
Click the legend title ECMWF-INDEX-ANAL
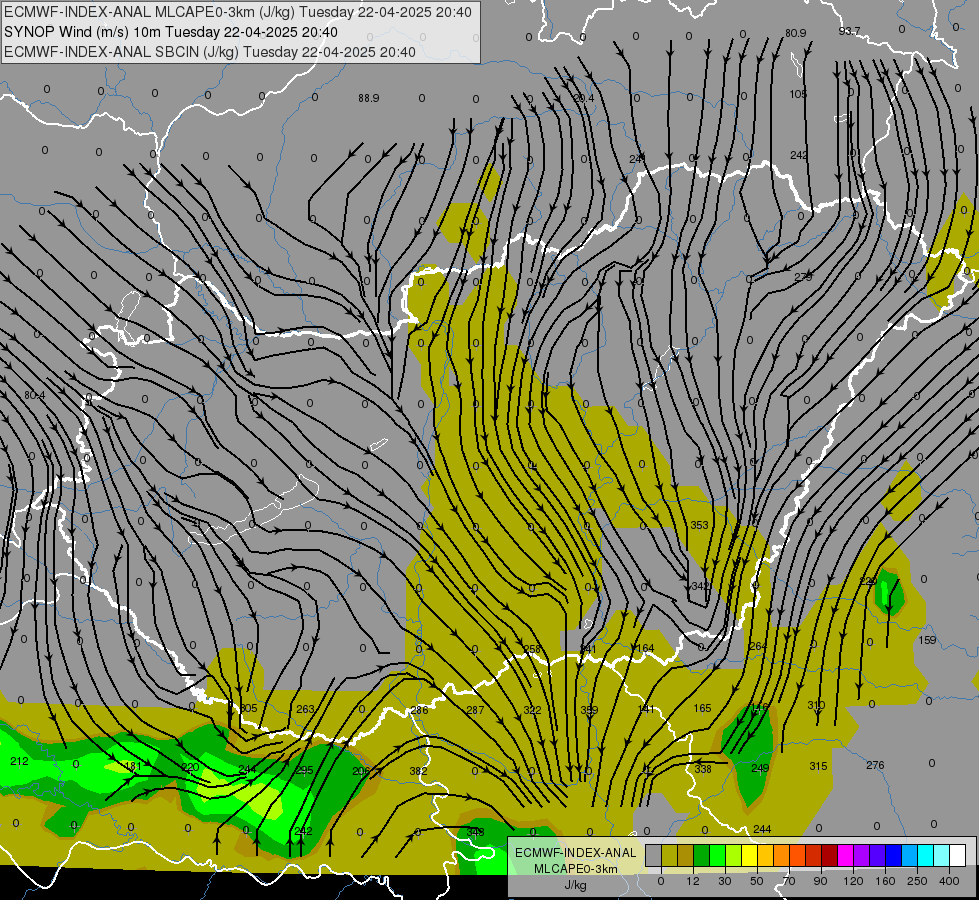click(575, 853)
